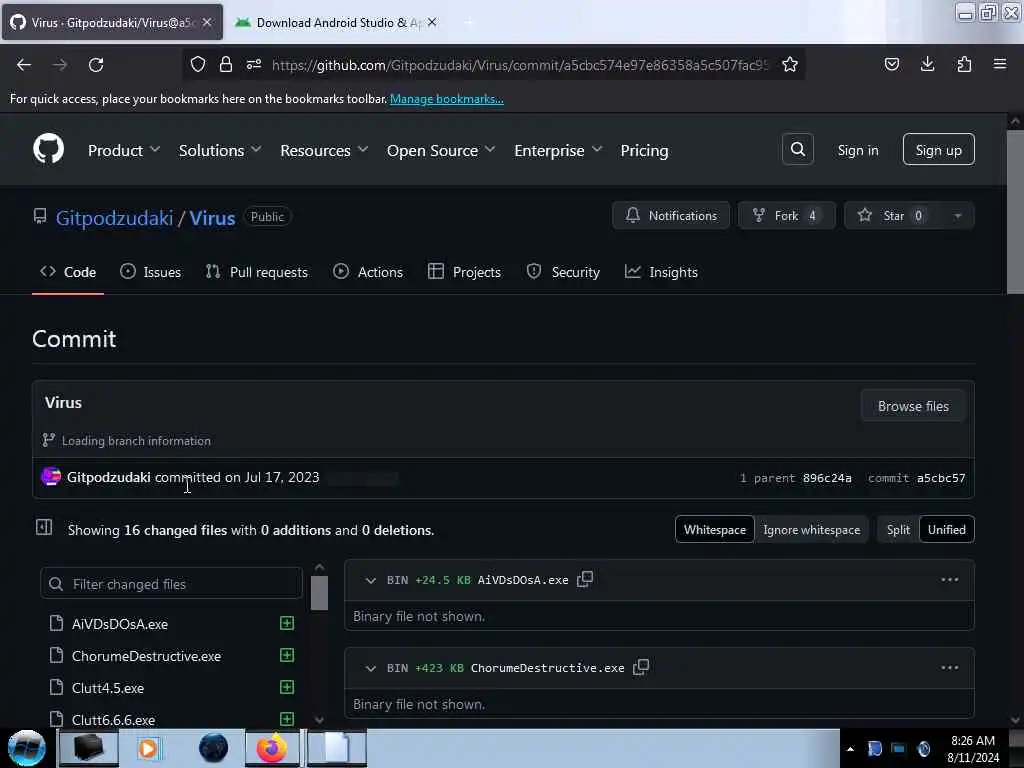Screen dimensions: 1024x768
Task: Open the Security tab
Action: (563, 272)
